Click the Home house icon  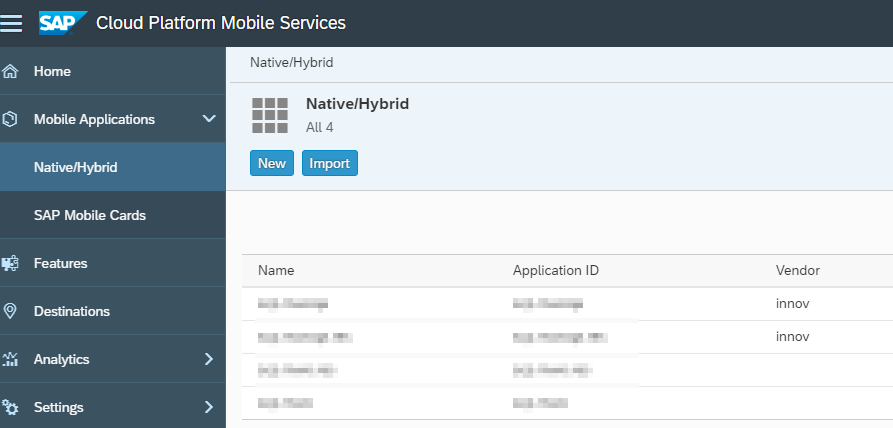[11, 72]
